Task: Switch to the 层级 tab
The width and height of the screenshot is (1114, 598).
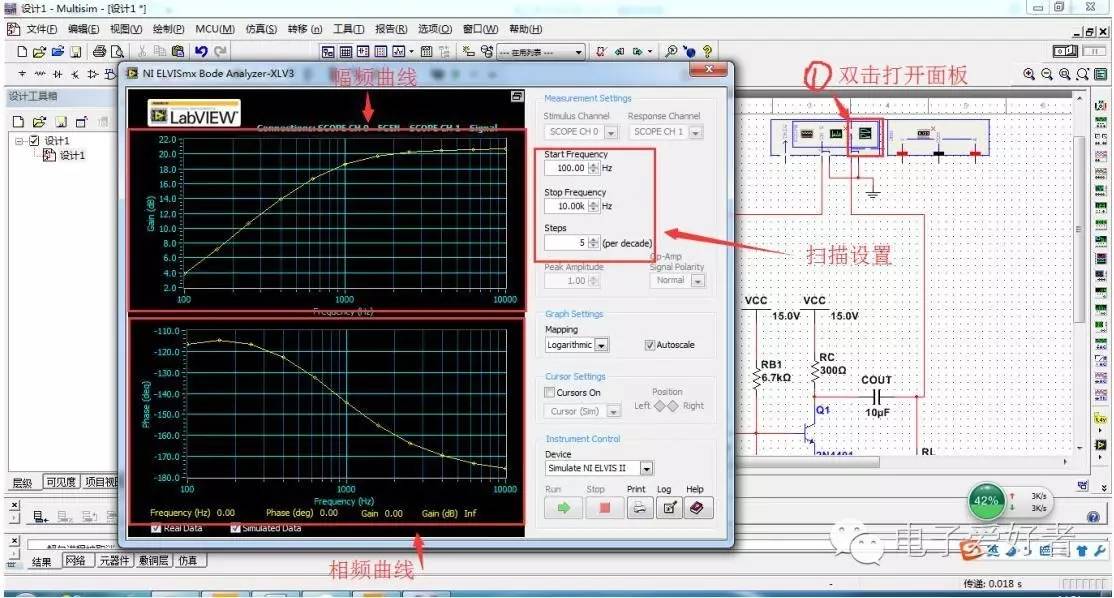Action: coord(22,482)
